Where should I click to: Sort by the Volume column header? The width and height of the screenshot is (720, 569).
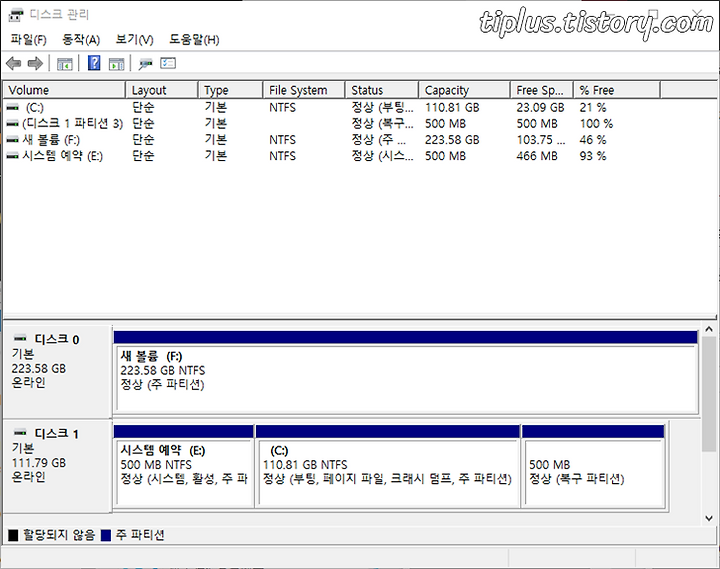tap(64, 90)
